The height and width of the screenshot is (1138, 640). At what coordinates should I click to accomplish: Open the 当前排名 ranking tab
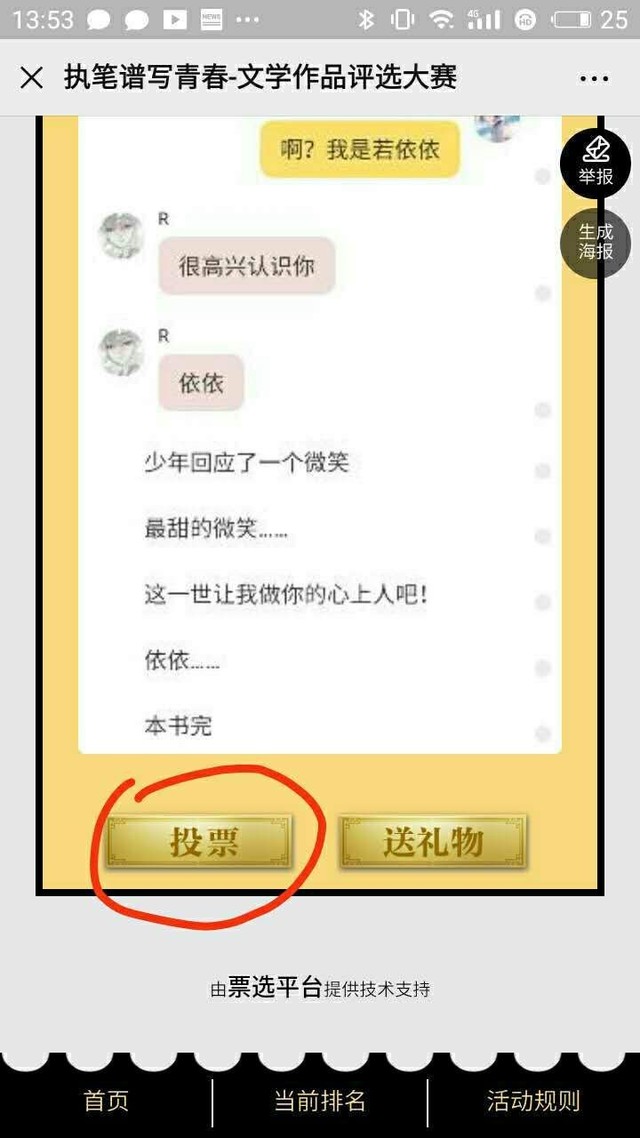point(319,1100)
